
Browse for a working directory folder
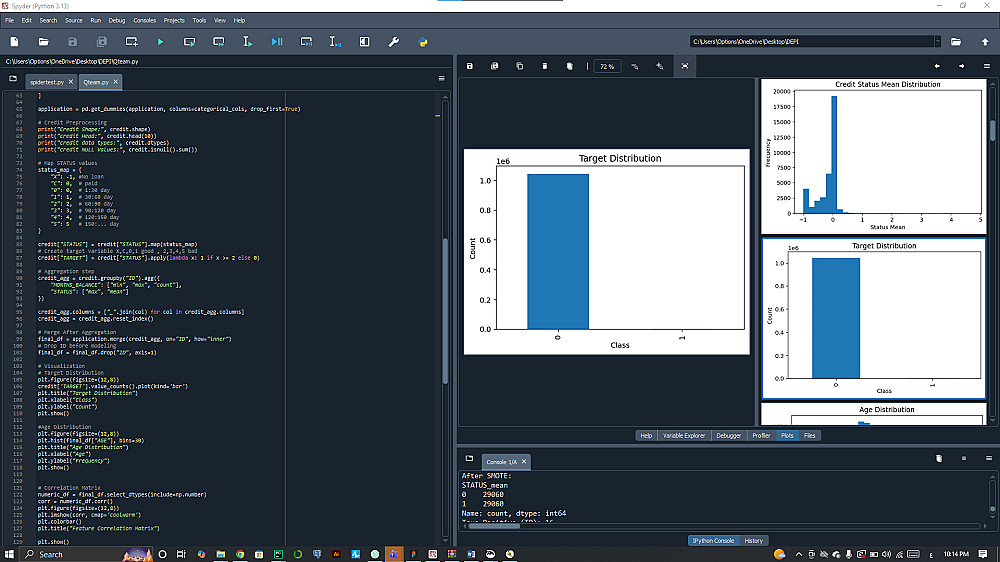(955, 42)
